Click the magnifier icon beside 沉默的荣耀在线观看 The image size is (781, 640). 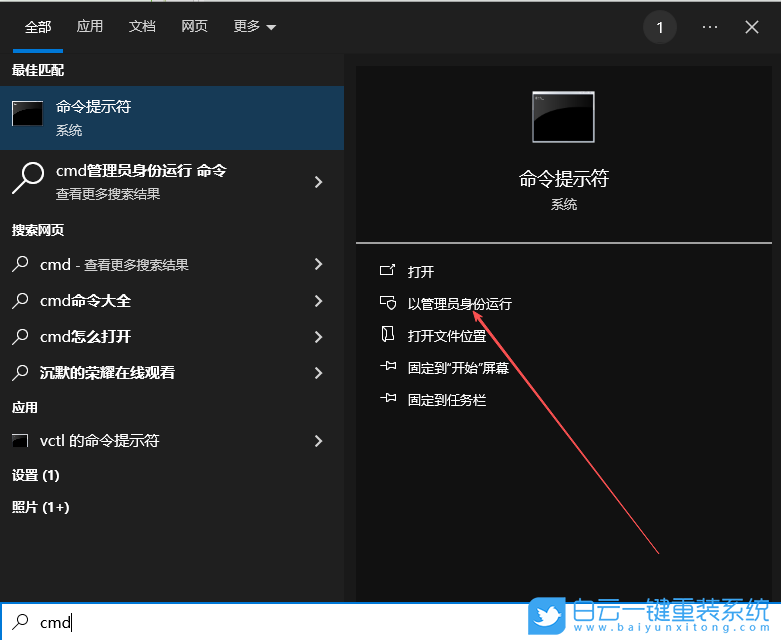20,373
